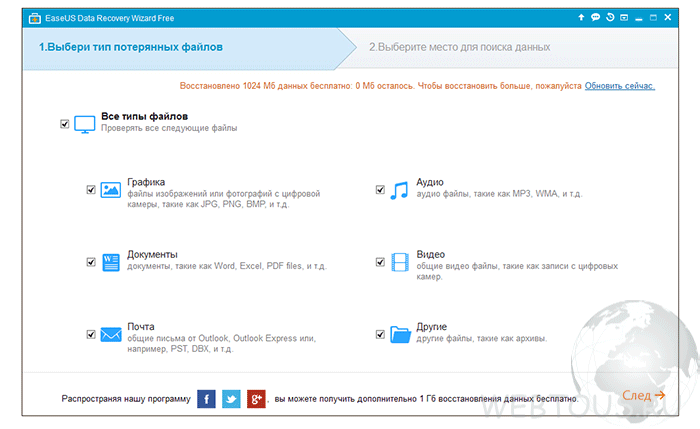This screenshot has height=429, width=700.
Task: Toggle the Документы checkbox
Action: pos(91,262)
